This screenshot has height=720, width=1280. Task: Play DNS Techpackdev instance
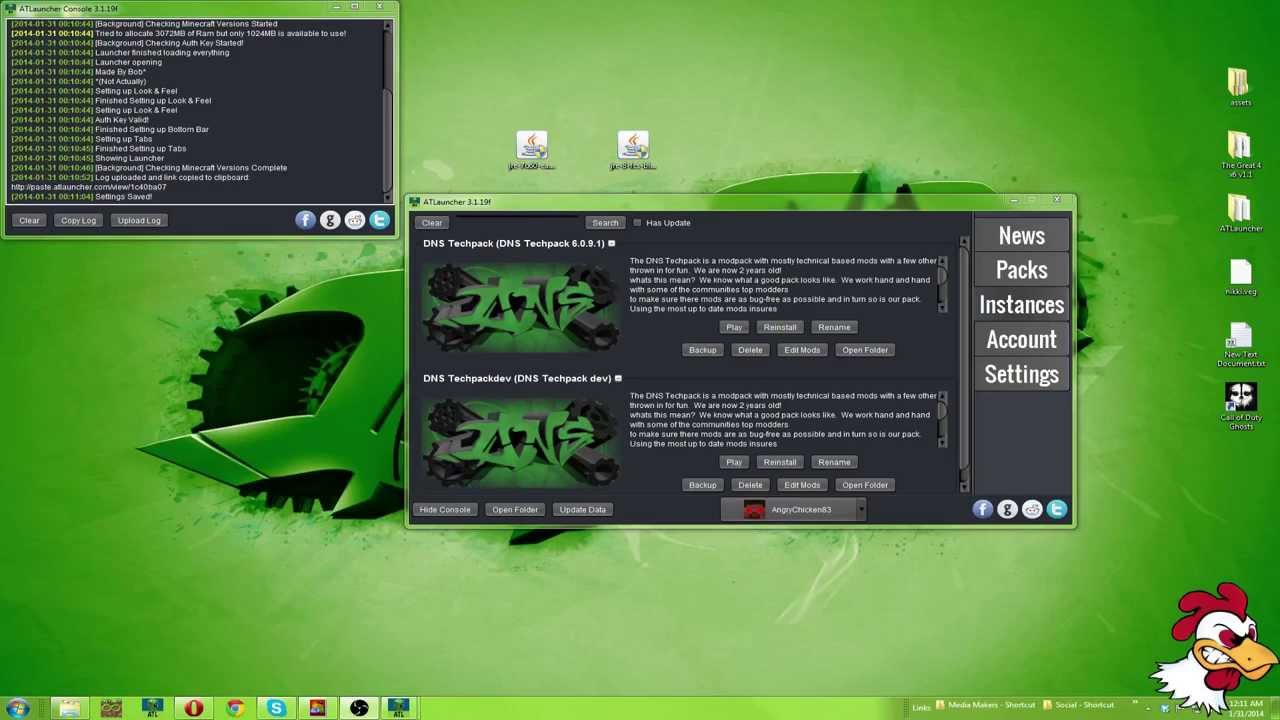(734, 462)
